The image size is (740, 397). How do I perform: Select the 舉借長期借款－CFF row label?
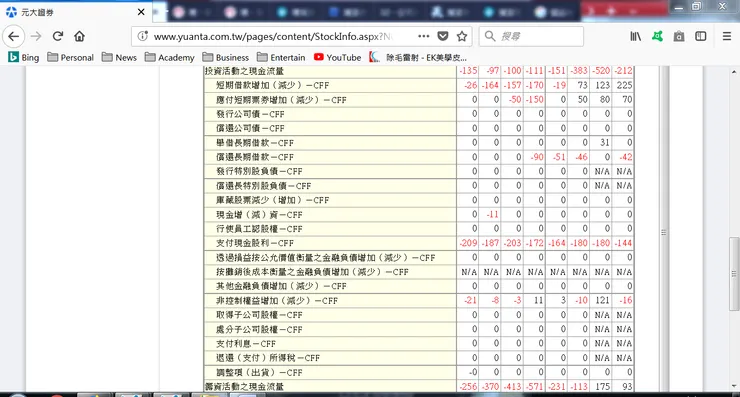pyautogui.click(x=255, y=143)
